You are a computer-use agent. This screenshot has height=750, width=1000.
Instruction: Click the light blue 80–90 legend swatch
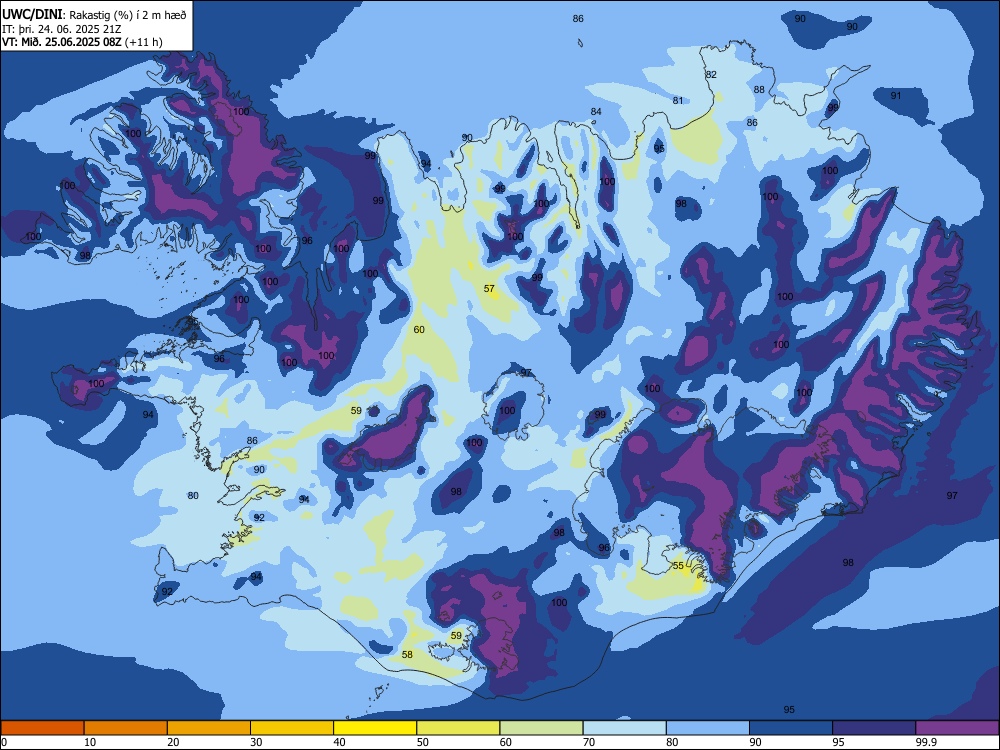click(x=708, y=728)
